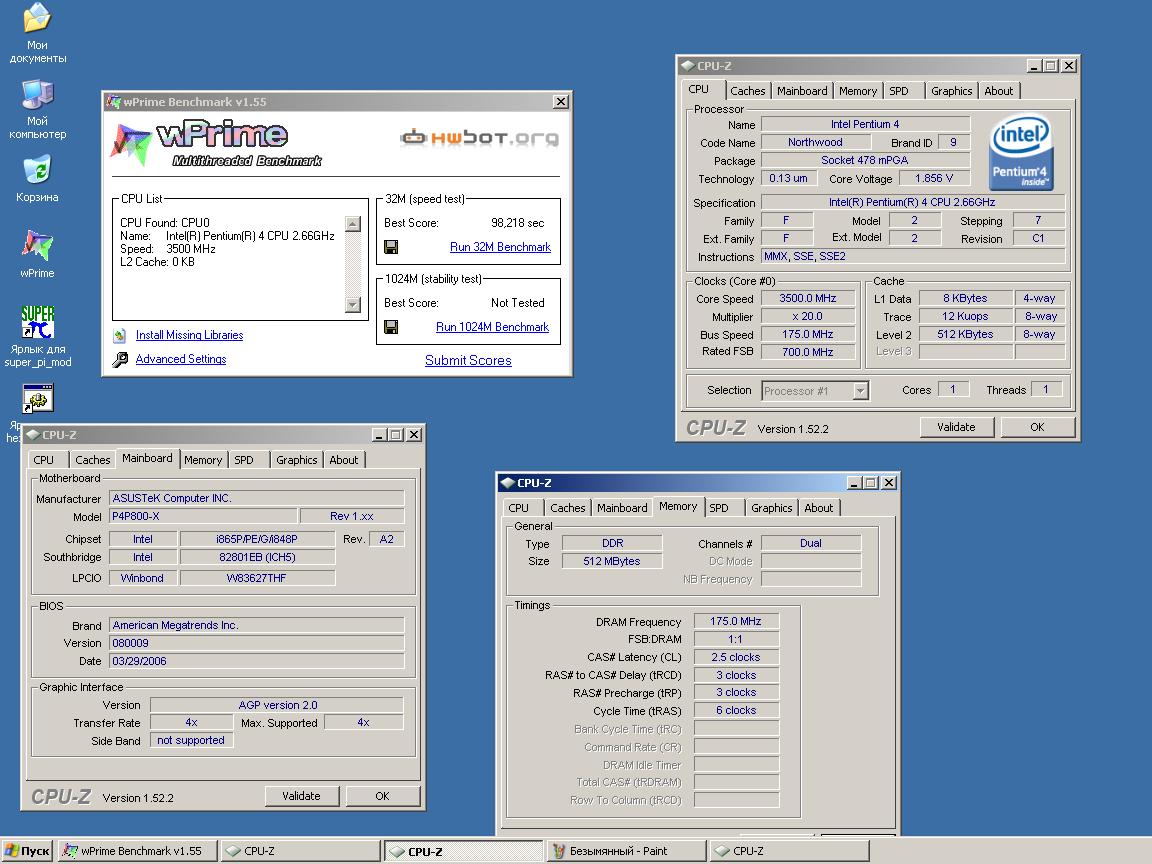Open the Graphics tab in the CPU window
Image resolution: width=1152 pixels, height=864 pixels.
coord(951,91)
